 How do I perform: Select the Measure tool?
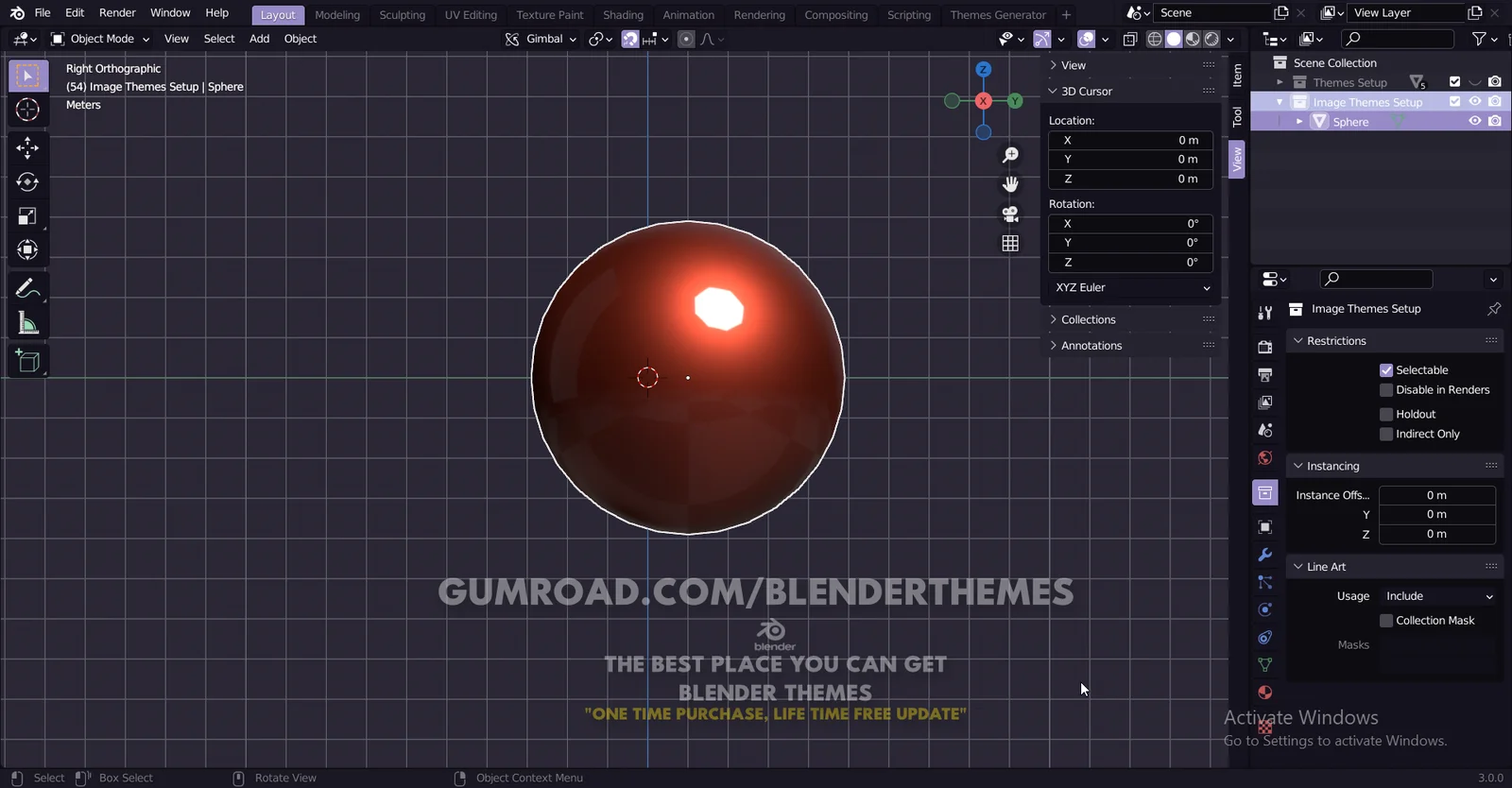click(27, 323)
